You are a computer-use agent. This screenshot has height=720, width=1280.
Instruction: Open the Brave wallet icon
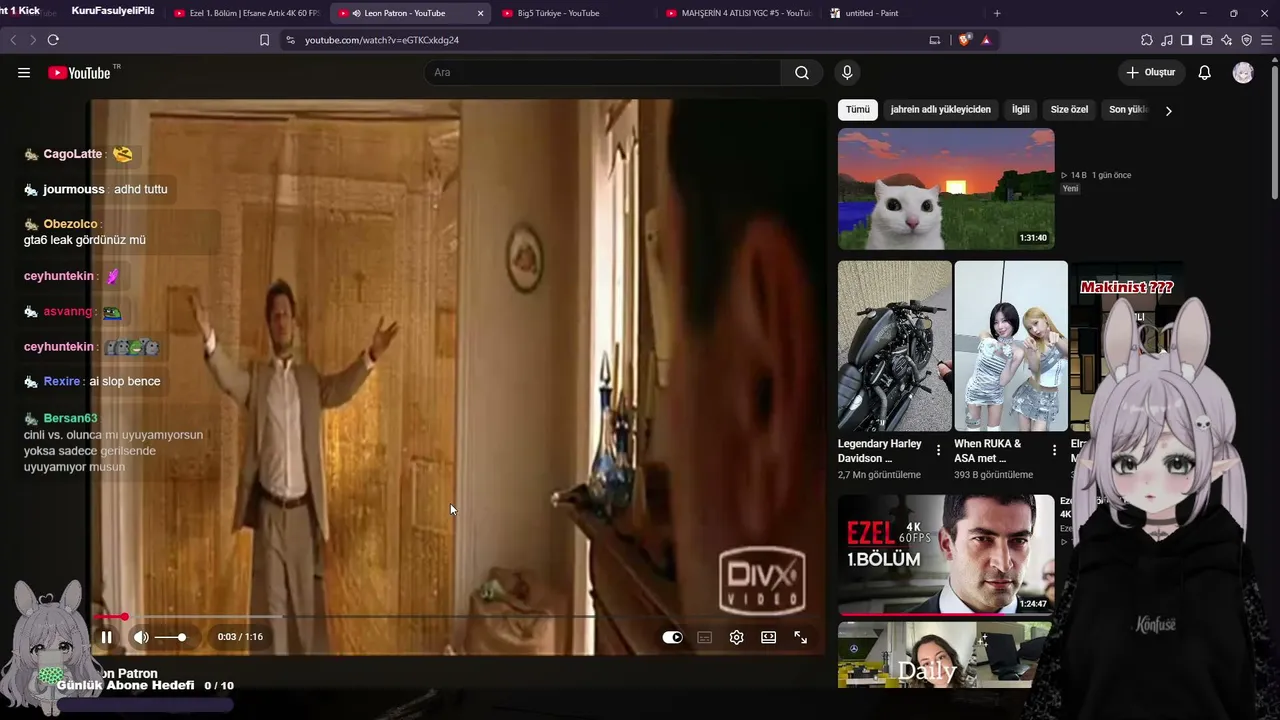[x=1206, y=40]
